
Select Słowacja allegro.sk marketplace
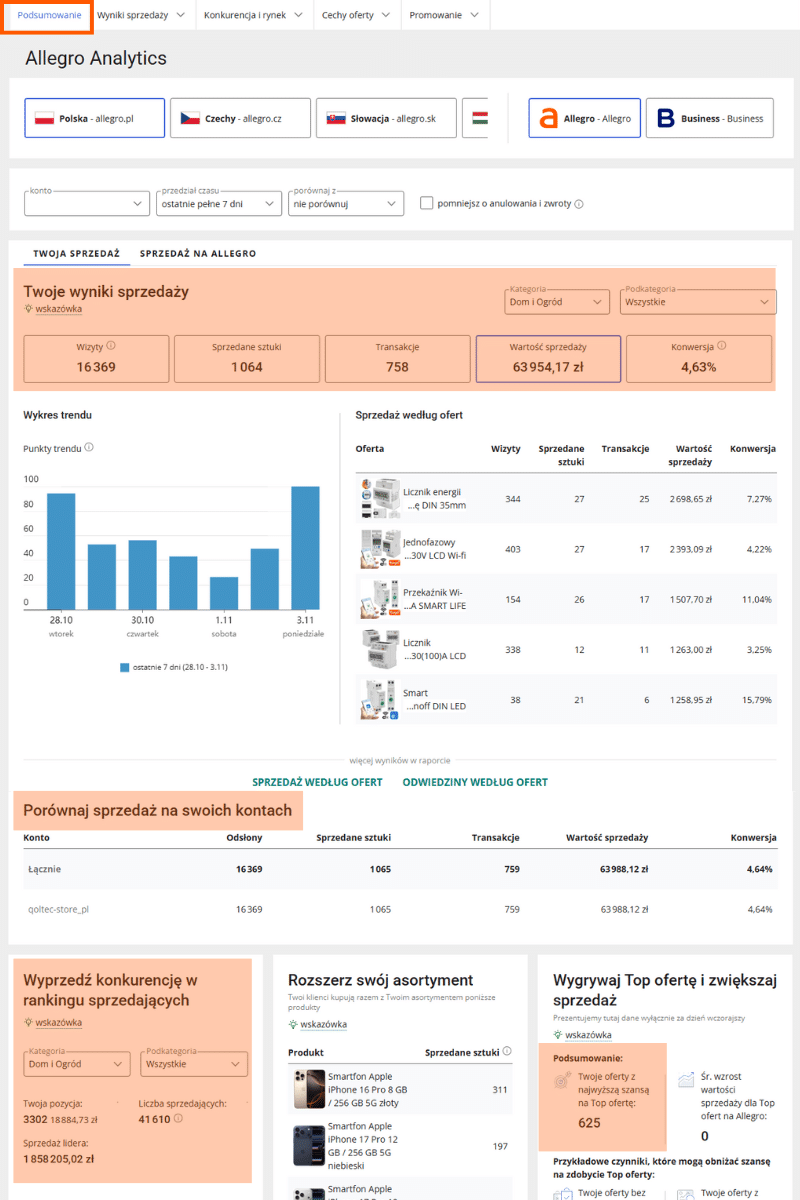pyautogui.click(x=386, y=118)
